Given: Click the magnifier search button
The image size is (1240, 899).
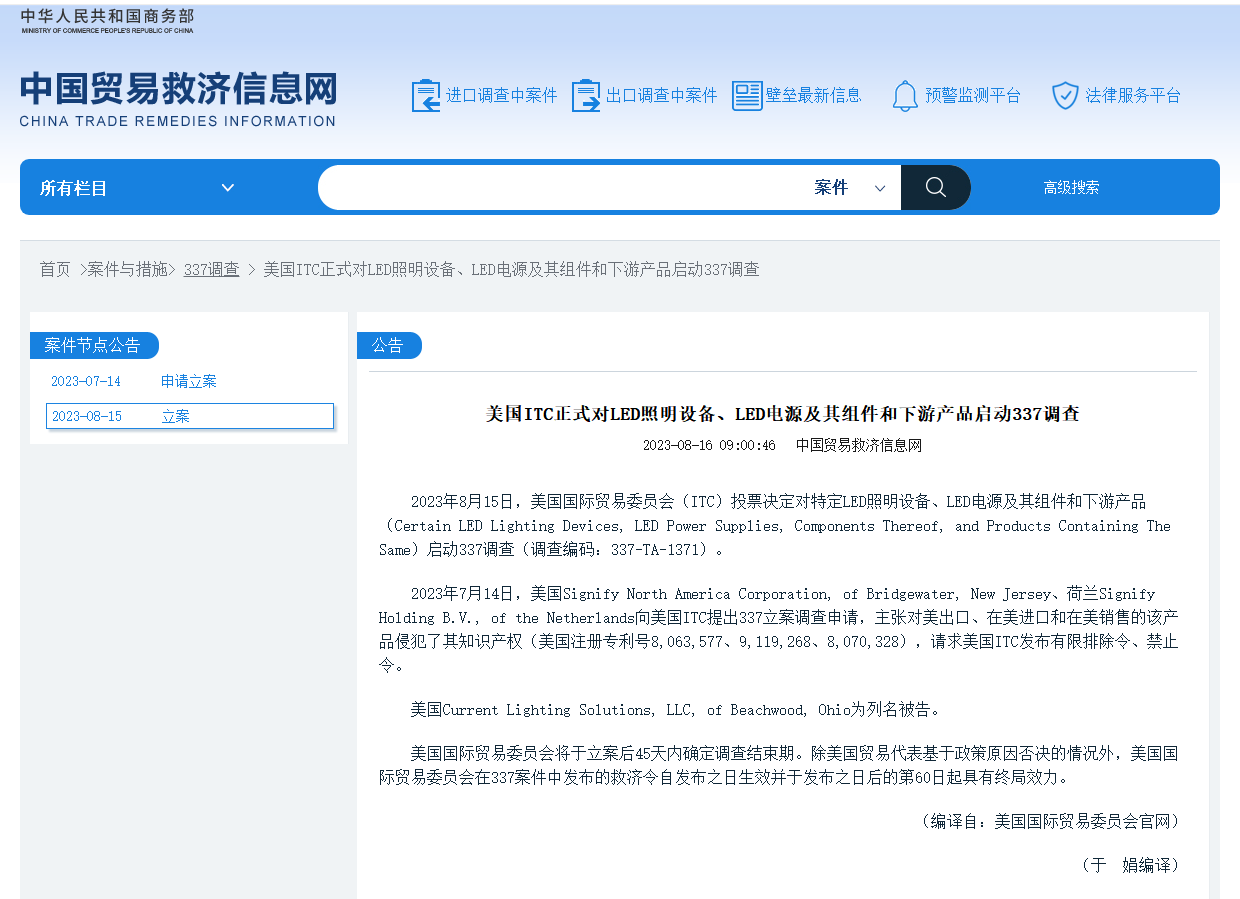Looking at the screenshot, I should point(936,187).
